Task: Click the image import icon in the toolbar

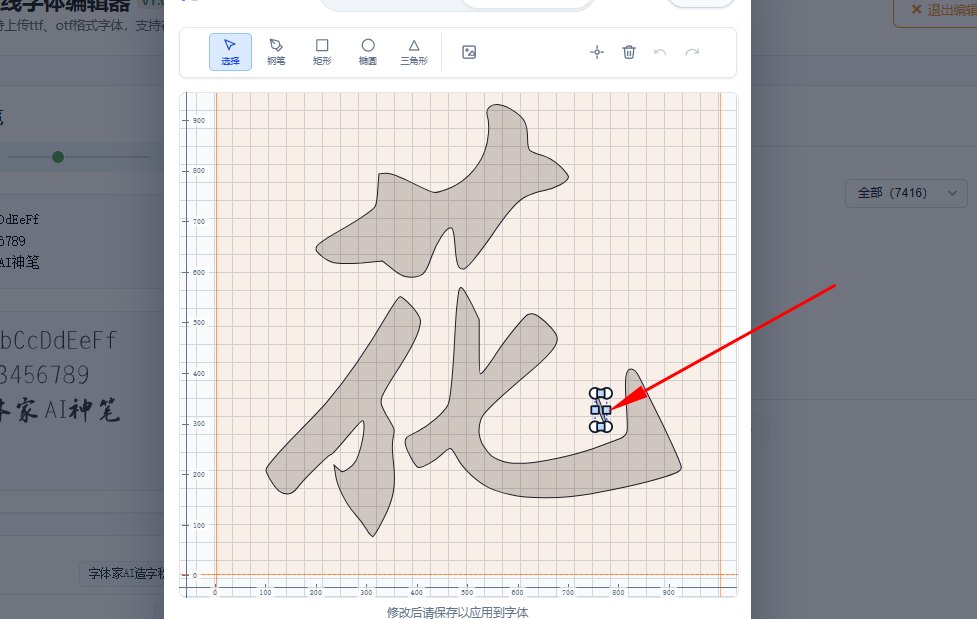Action: pyautogui.click(x=468, y=52)
